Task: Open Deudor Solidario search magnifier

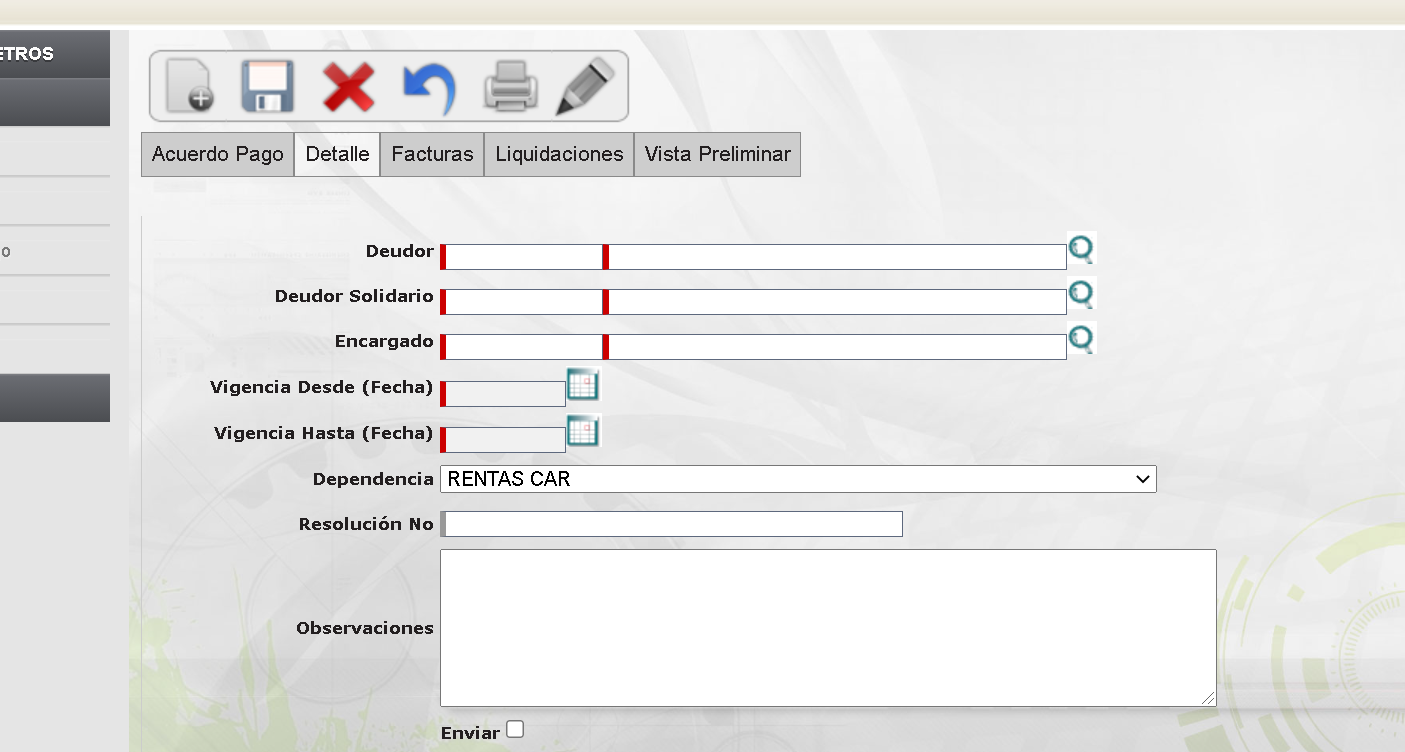Action: tap(1081, 294)
